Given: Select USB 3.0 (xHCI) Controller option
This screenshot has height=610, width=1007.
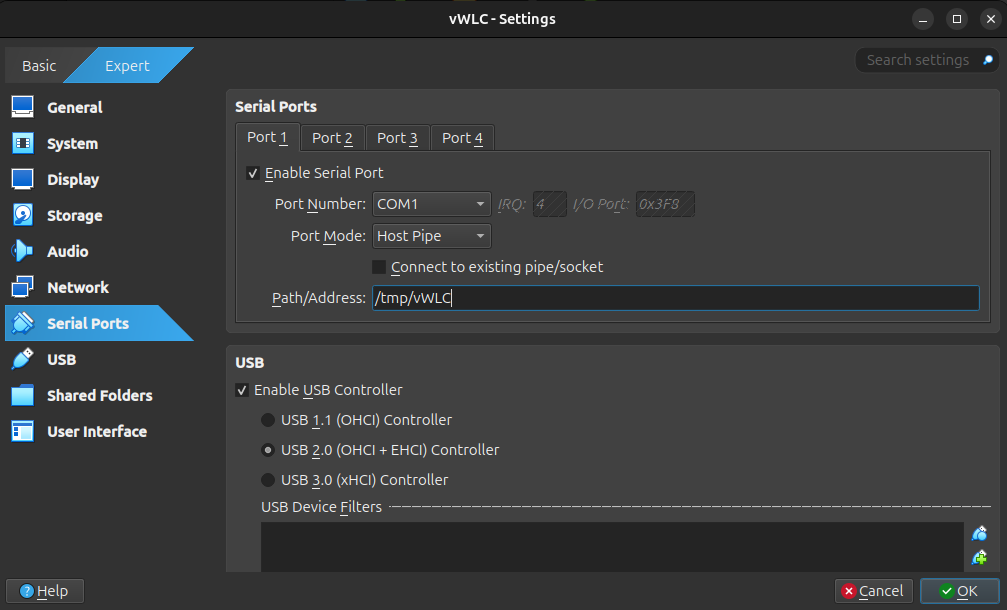Looking at the screenshot, I should (268, 480).
